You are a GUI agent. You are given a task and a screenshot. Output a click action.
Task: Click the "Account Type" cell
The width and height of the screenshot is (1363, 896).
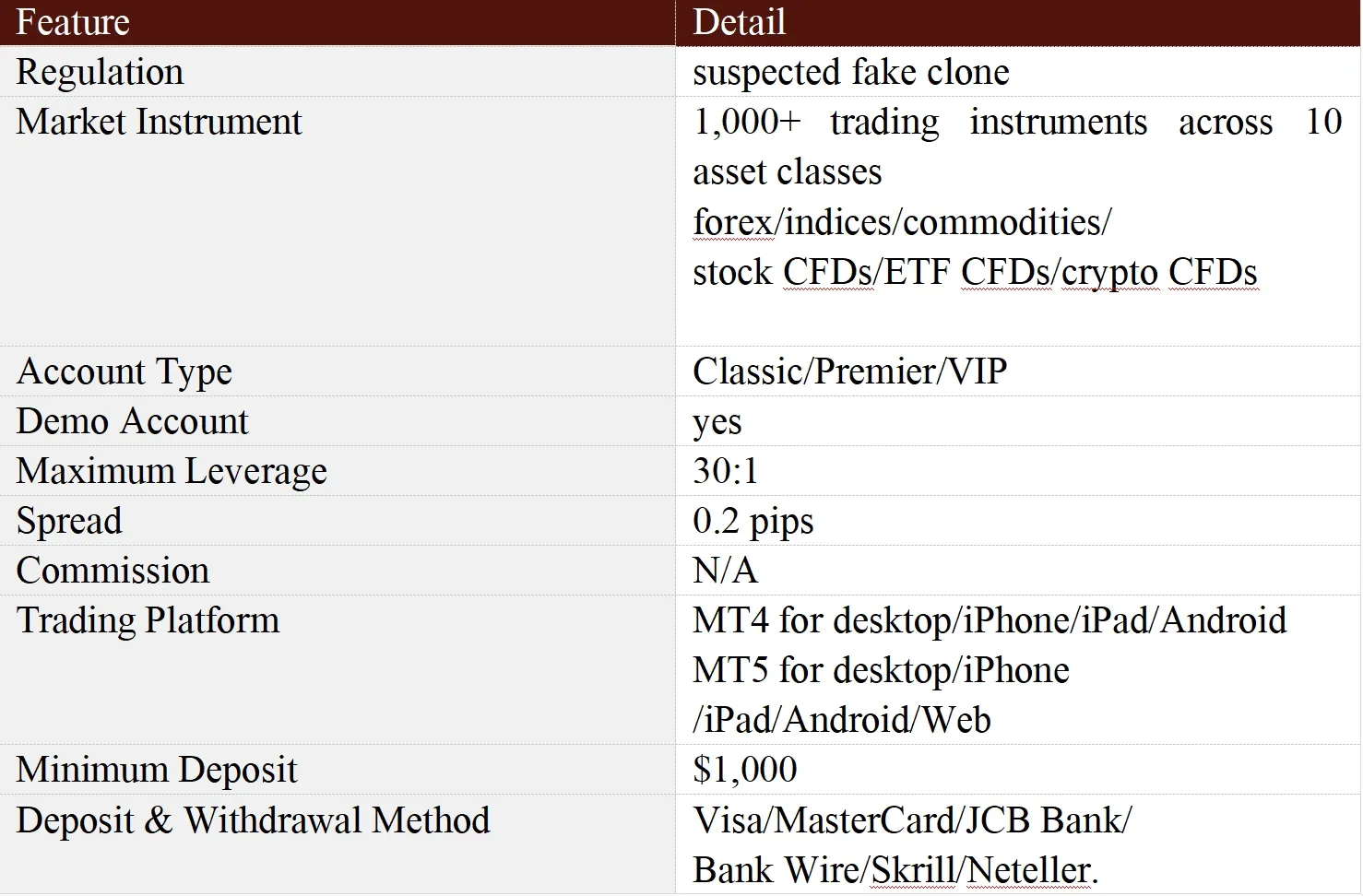pyautogui.click(x=124, y=371)
